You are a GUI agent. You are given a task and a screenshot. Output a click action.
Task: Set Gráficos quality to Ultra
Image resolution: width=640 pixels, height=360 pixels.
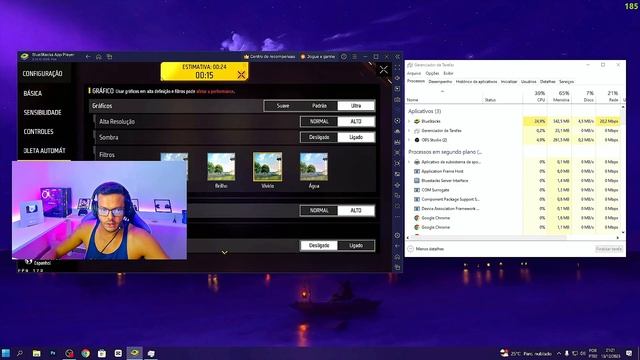tap(356, 106)
